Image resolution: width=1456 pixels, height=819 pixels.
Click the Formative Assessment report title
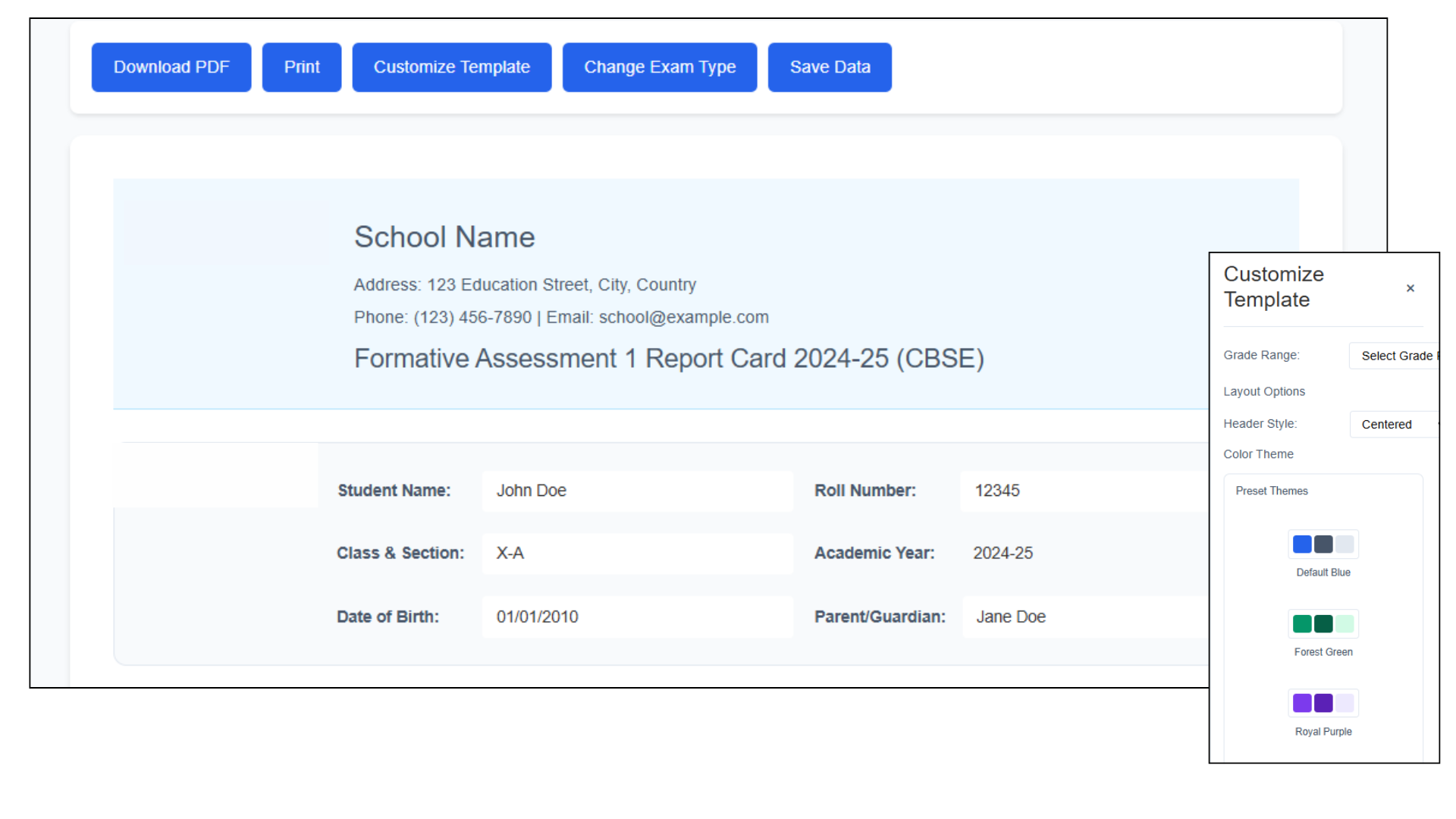(x=669, y=359)
